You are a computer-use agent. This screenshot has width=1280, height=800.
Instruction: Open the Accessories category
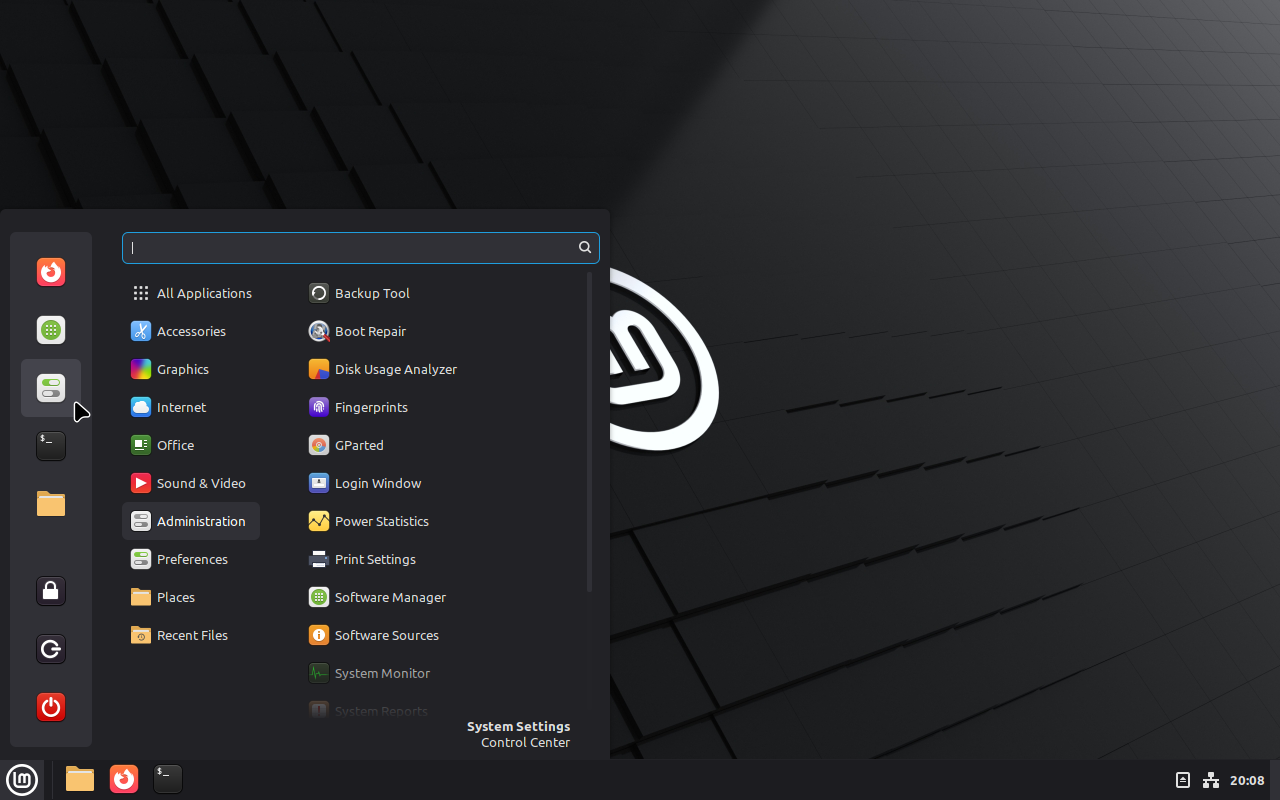coord(191,331)
